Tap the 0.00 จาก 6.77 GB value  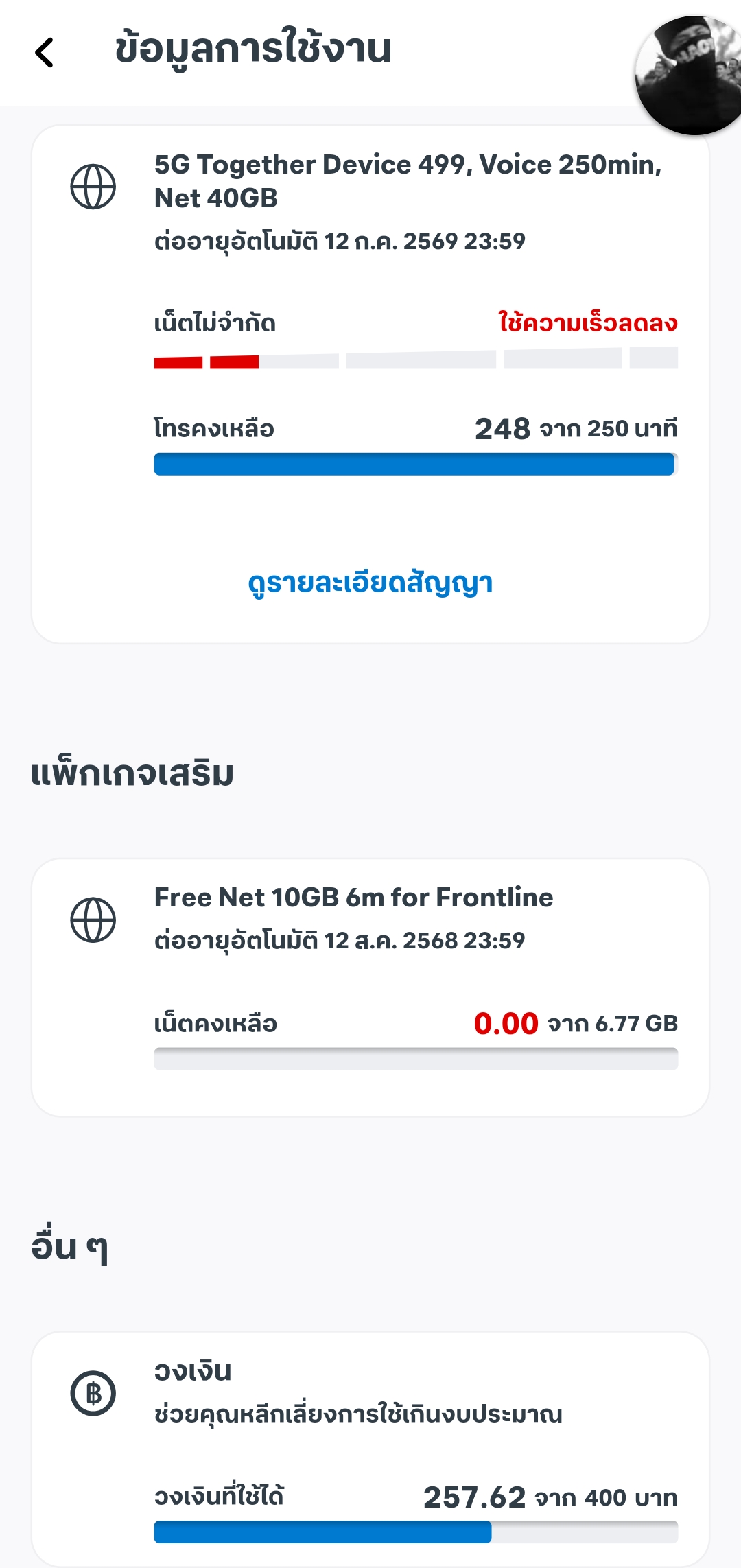(576, 1024)
